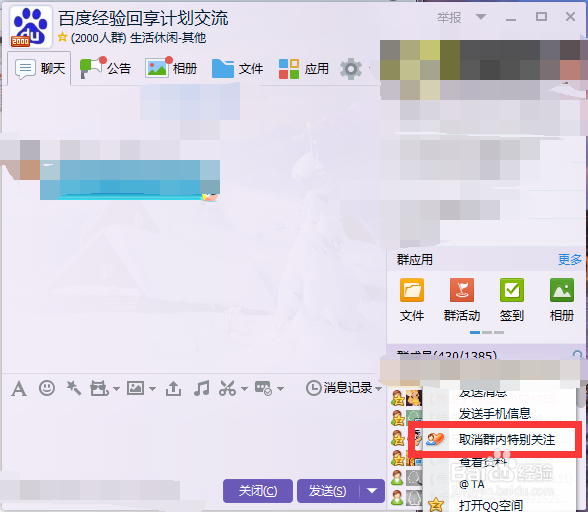Viewport: 588px width, 512px height.
Task: Open 消息记录 message history
Action: 348,388
